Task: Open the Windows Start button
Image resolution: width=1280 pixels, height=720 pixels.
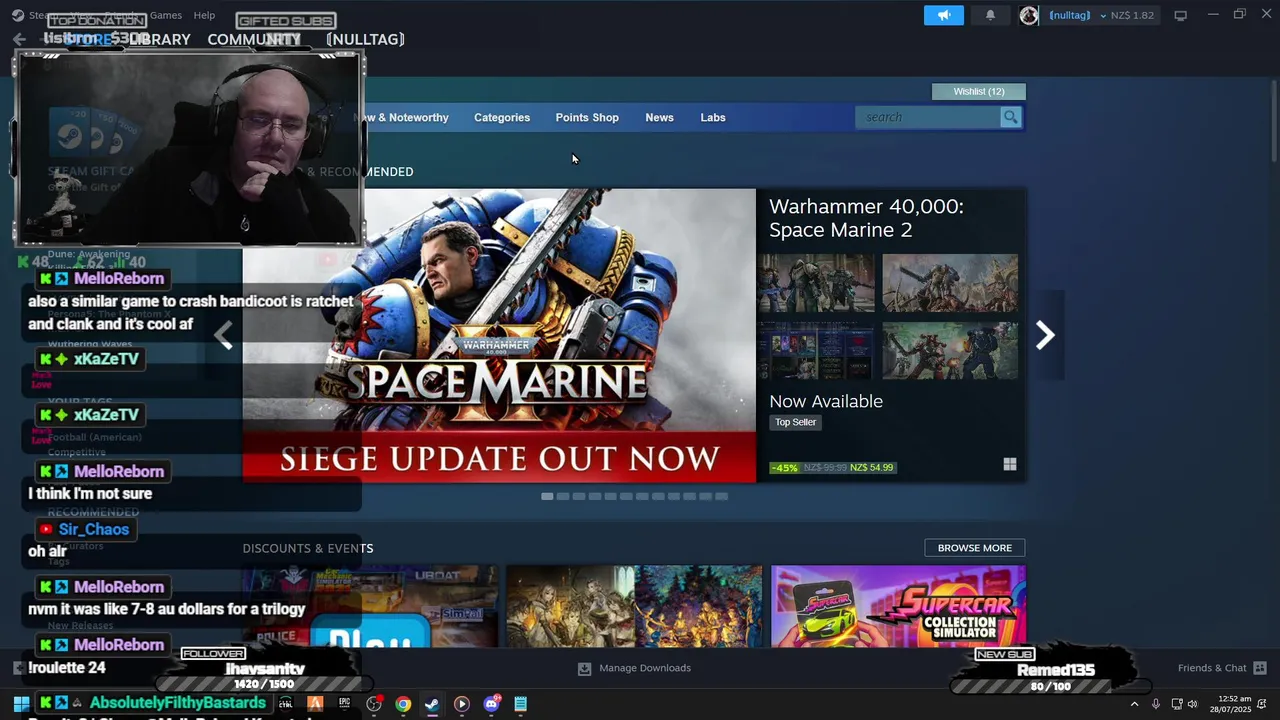Action: (20, 704)
